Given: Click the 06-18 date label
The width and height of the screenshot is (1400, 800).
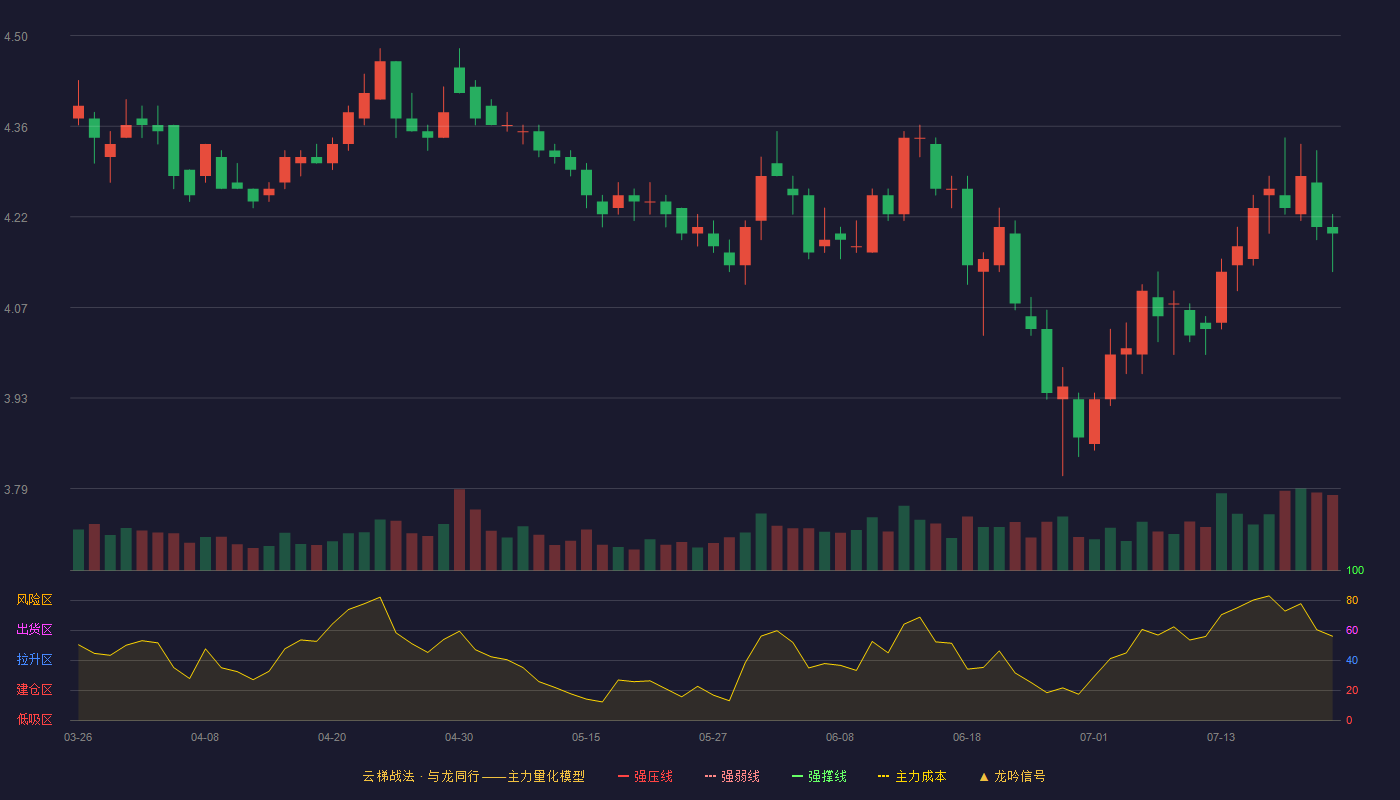Looking at the screenshot, I should pyautogui.click(x=967, y=737).
